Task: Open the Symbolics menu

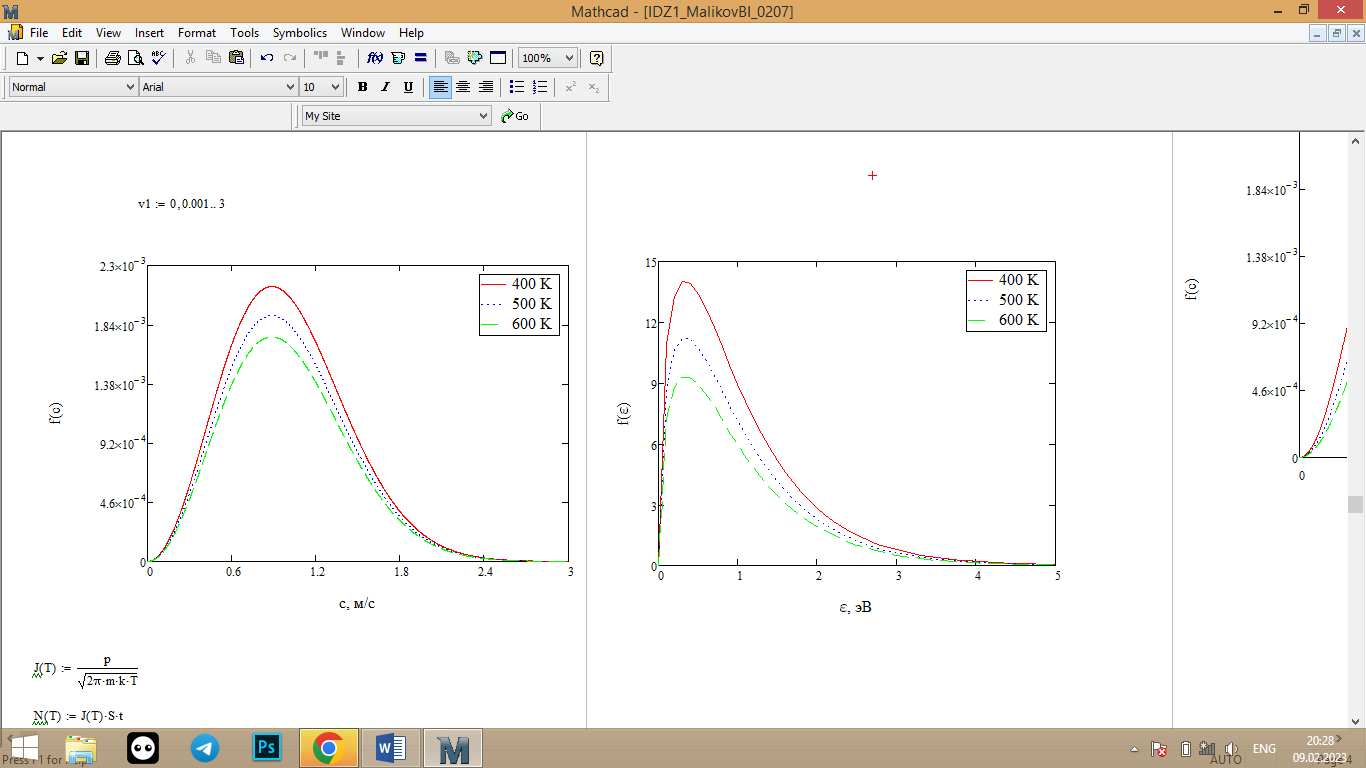Action: [300, 33]
